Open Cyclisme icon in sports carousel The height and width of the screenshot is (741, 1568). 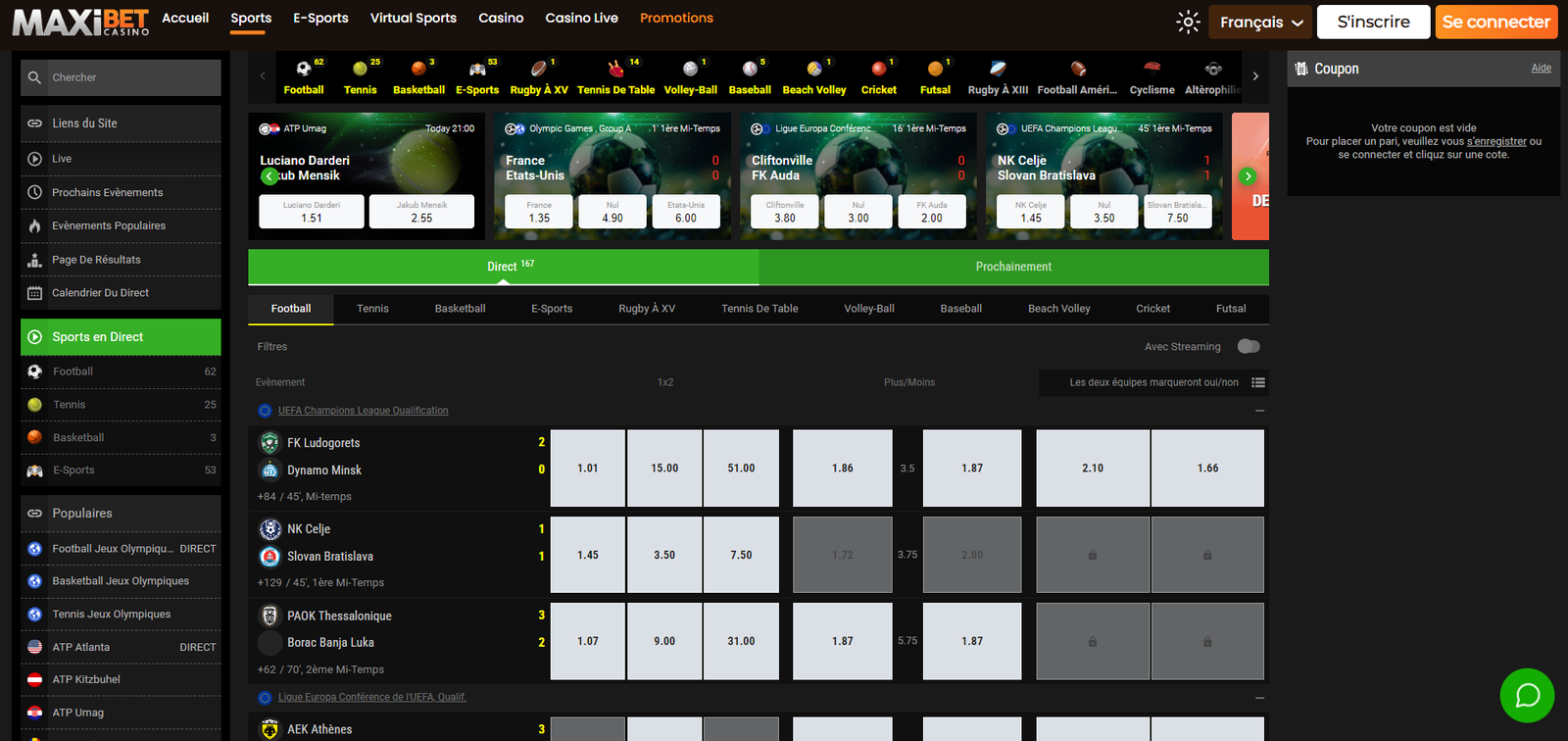tap(1151, 68)
